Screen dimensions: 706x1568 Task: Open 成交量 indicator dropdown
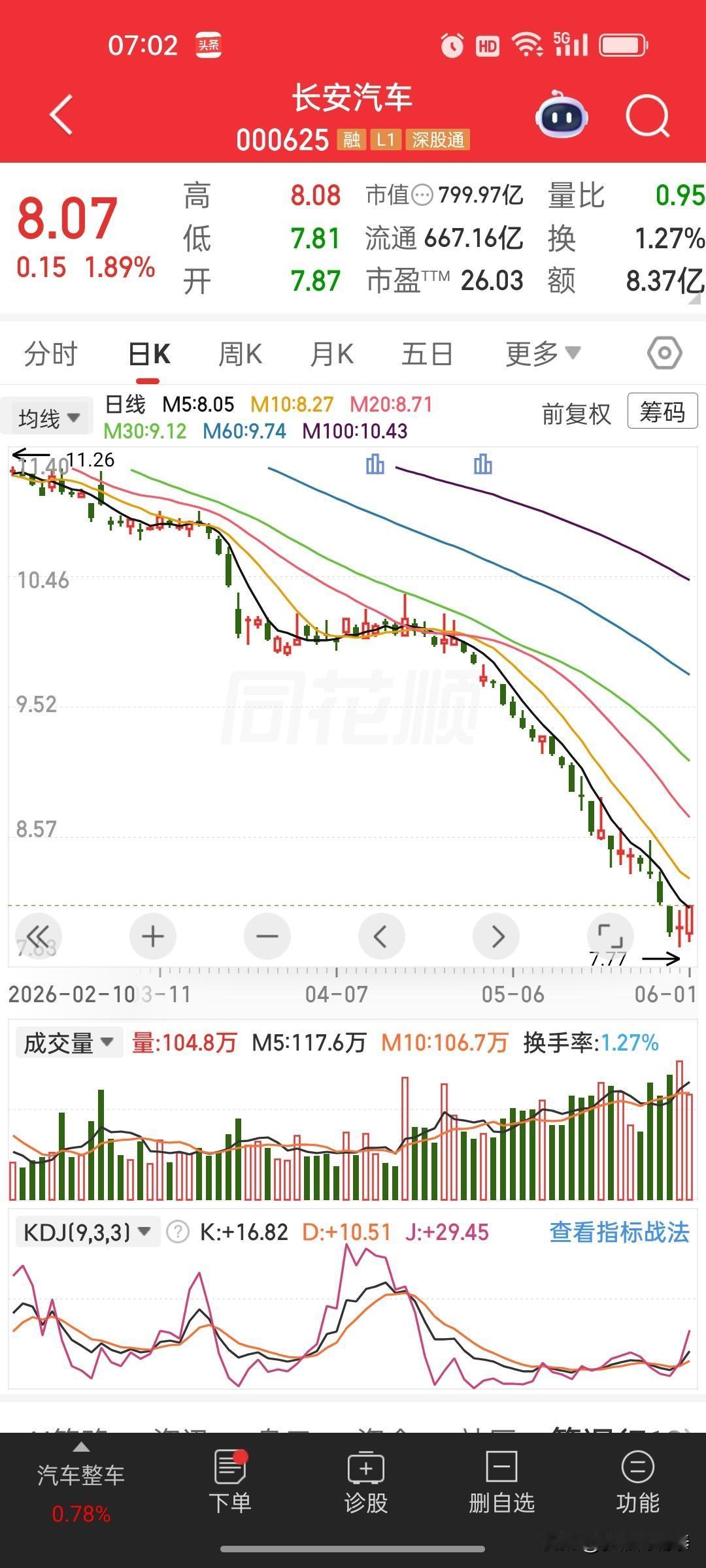coord(68,1043)
